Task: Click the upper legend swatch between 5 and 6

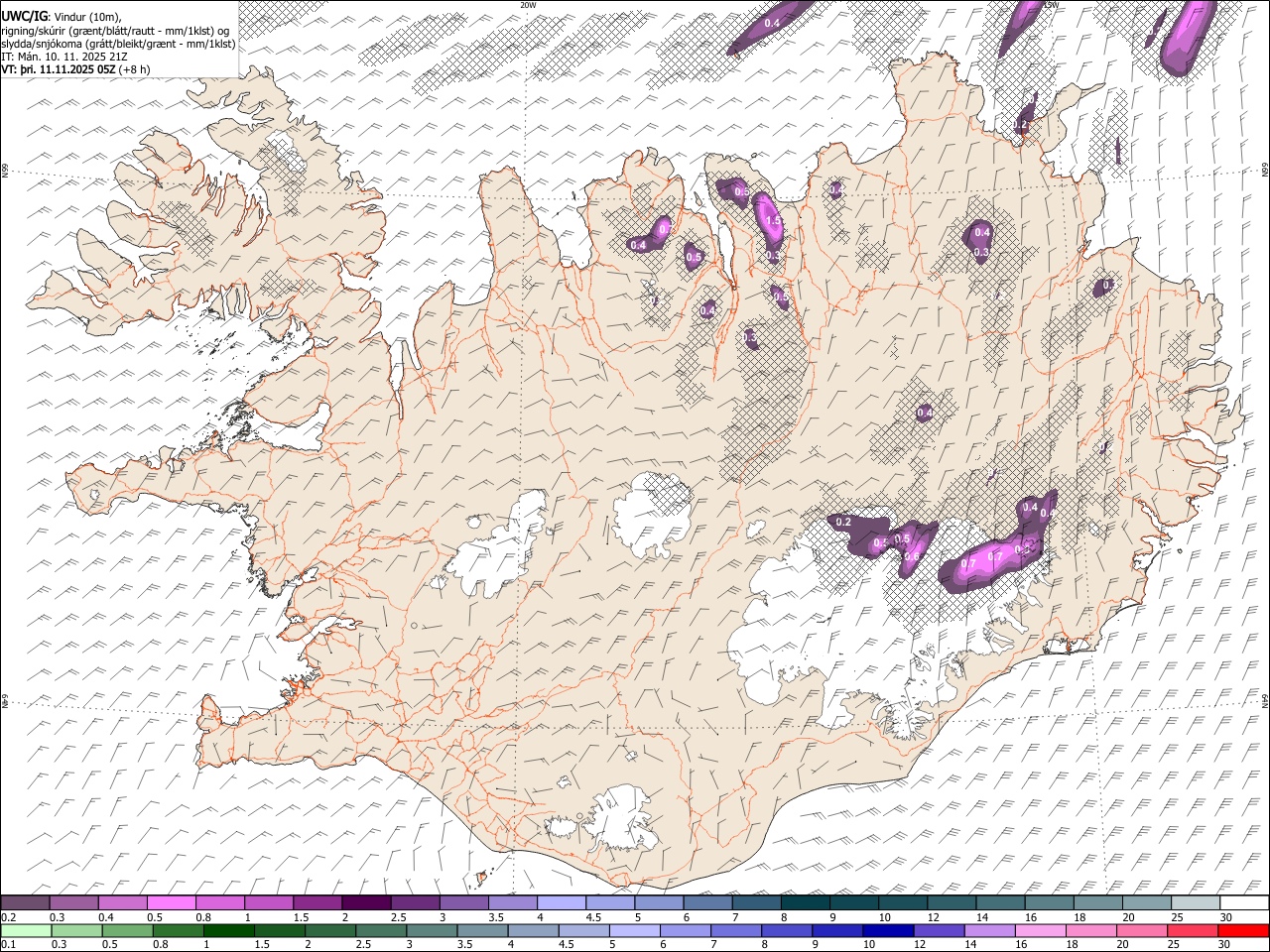Action: (x=658, y=902)
